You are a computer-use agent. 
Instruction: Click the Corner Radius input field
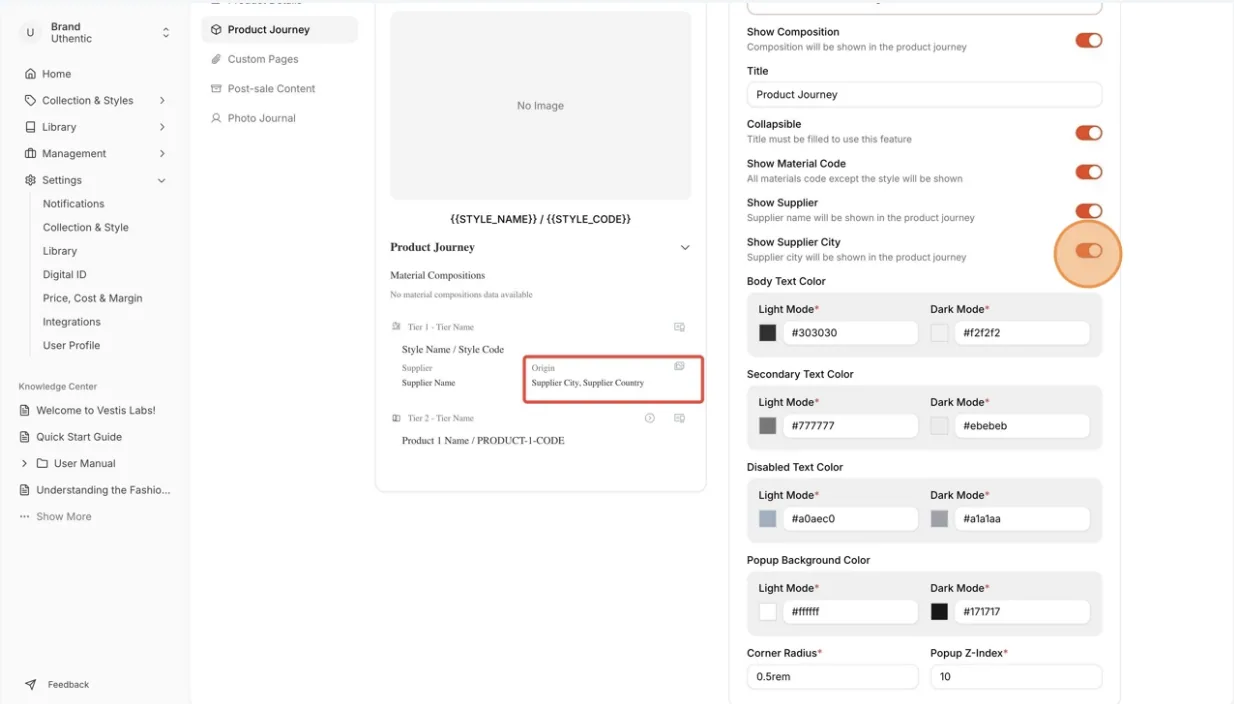[x=832, y=676]
